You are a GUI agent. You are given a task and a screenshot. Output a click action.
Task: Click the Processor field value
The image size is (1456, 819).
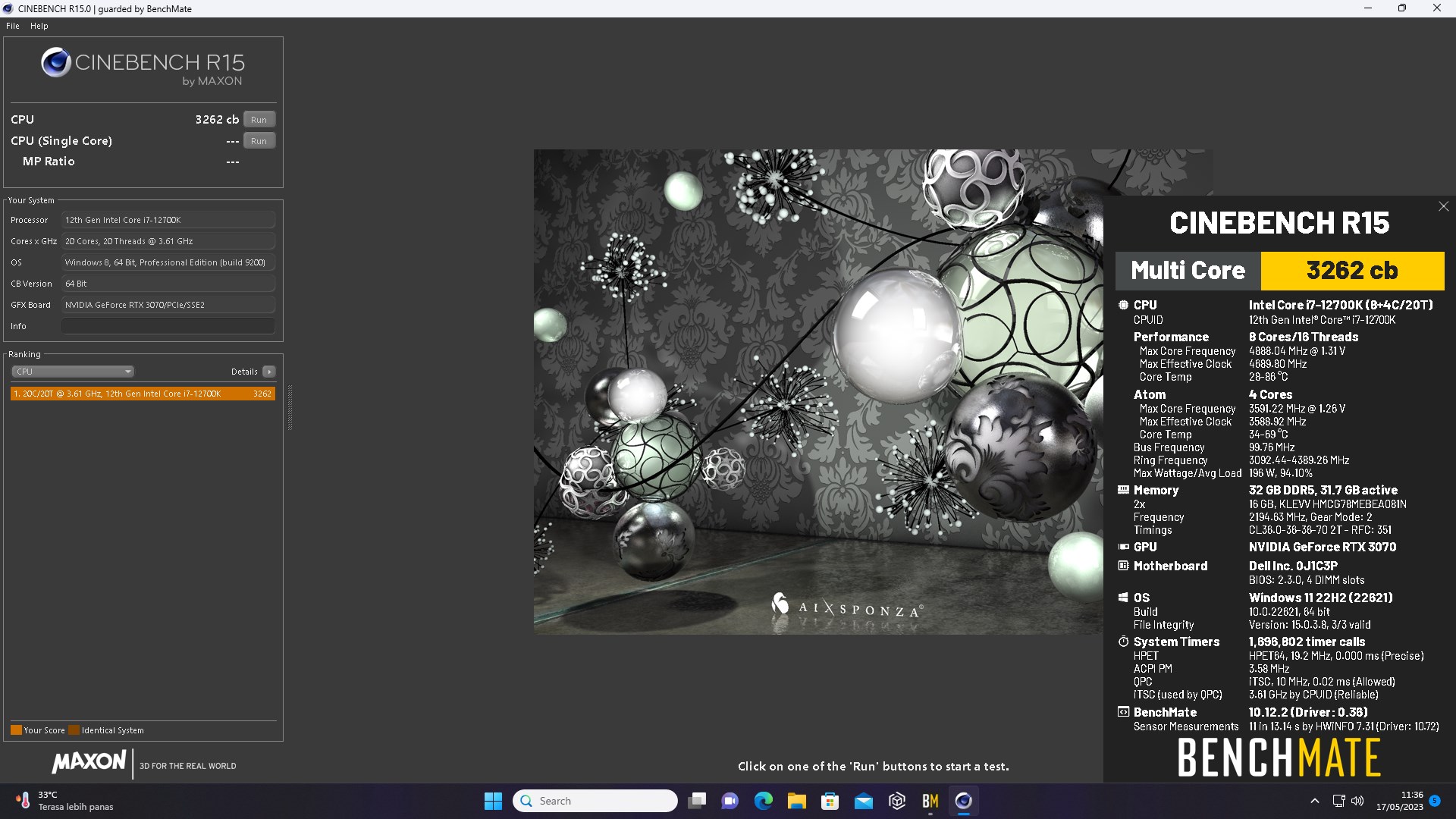coord(168,220)
